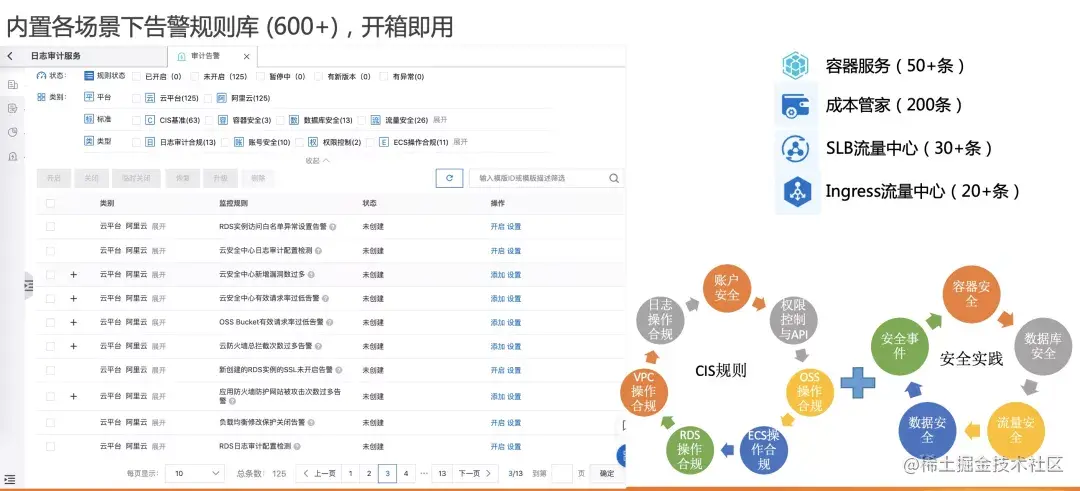Screen dimensions: 1080x491
Task: Open the 每页显示 page size dropdown
Action: coord(195,473)
